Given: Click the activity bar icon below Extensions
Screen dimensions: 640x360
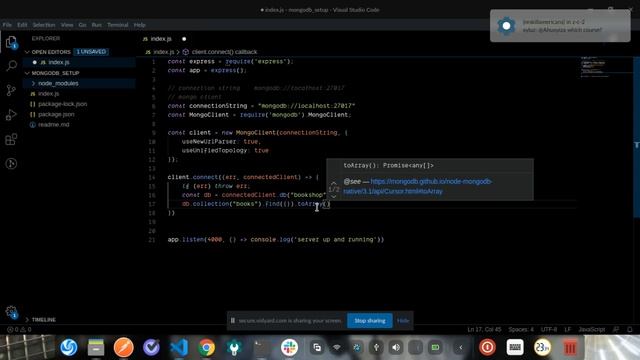Looking at the screenshot, I should click(x=11, y=164).
